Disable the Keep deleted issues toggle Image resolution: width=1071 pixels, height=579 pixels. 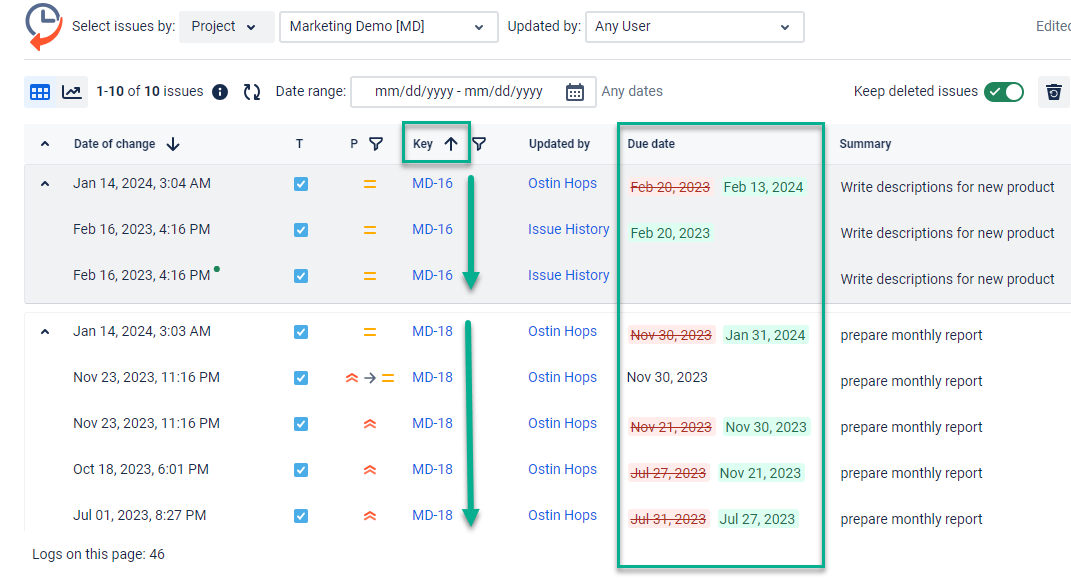point(1006,90)
